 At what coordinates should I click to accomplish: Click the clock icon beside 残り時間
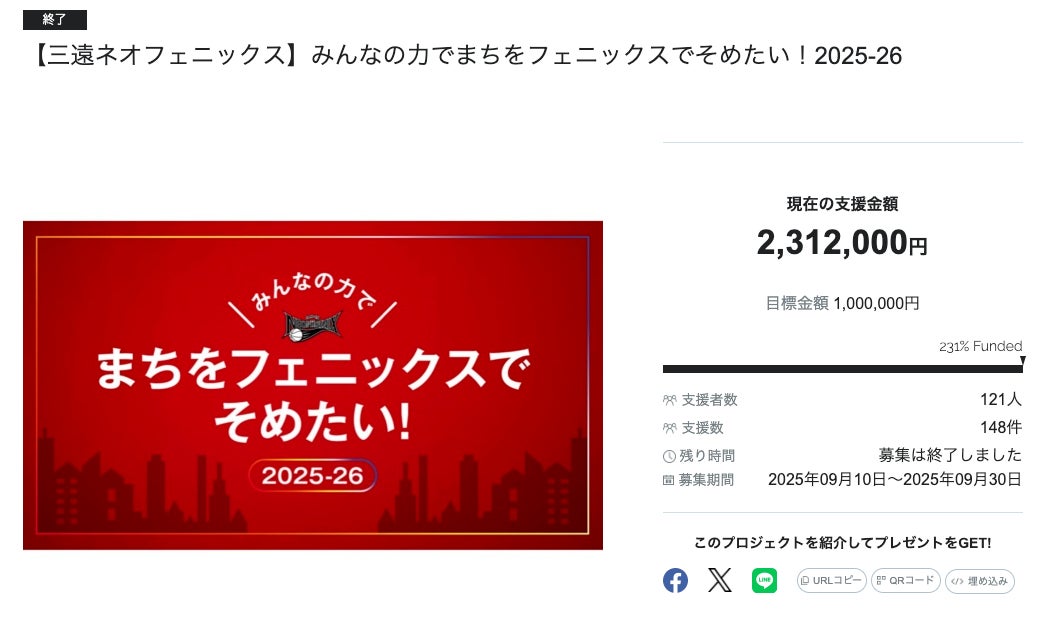click(x=671, y=454)
